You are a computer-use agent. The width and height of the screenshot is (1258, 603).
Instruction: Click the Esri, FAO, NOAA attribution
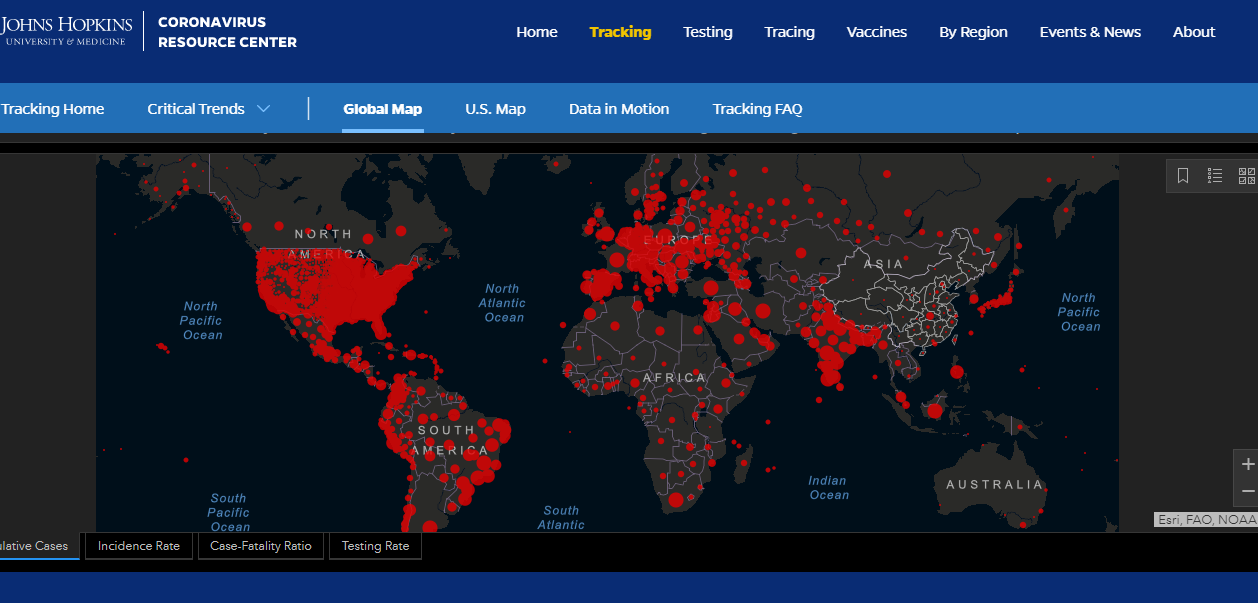point(1205,520)
